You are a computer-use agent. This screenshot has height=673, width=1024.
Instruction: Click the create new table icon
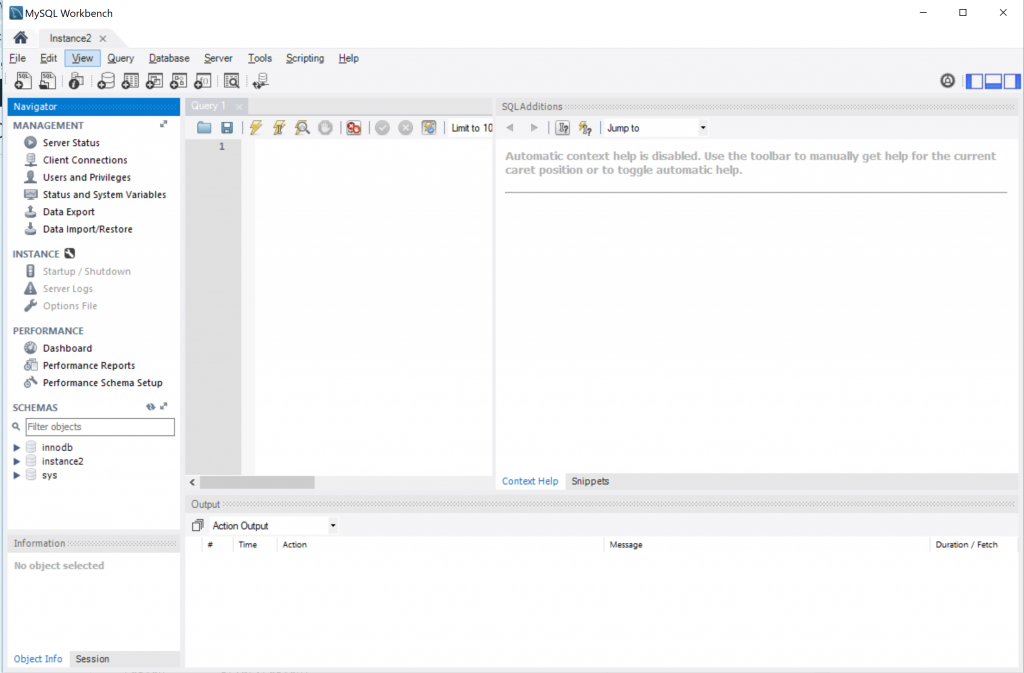(130, 81)
